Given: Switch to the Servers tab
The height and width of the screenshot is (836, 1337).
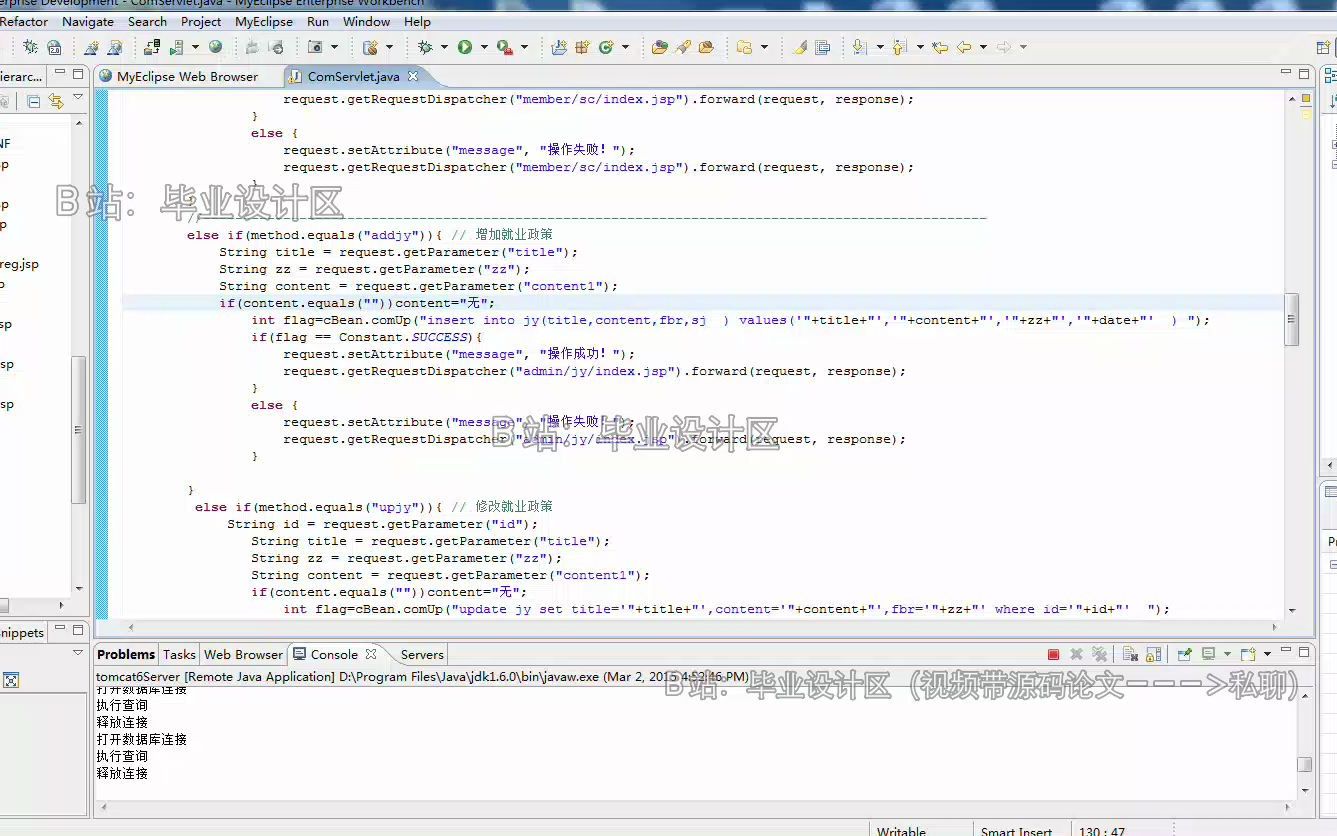Looking at the screenshot, I should pyautogui.click(x=422, y=654).
